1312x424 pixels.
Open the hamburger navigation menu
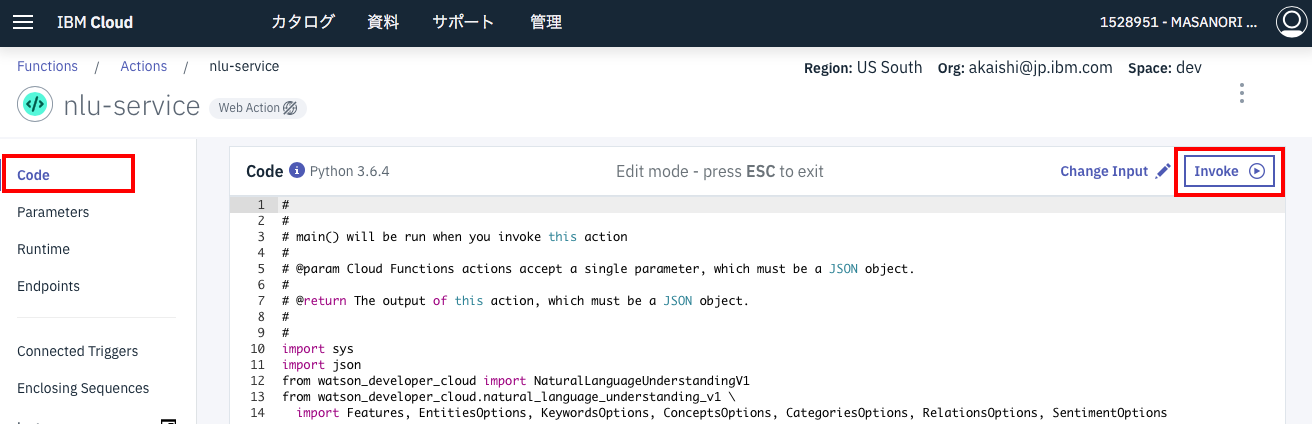coord(23,22)
